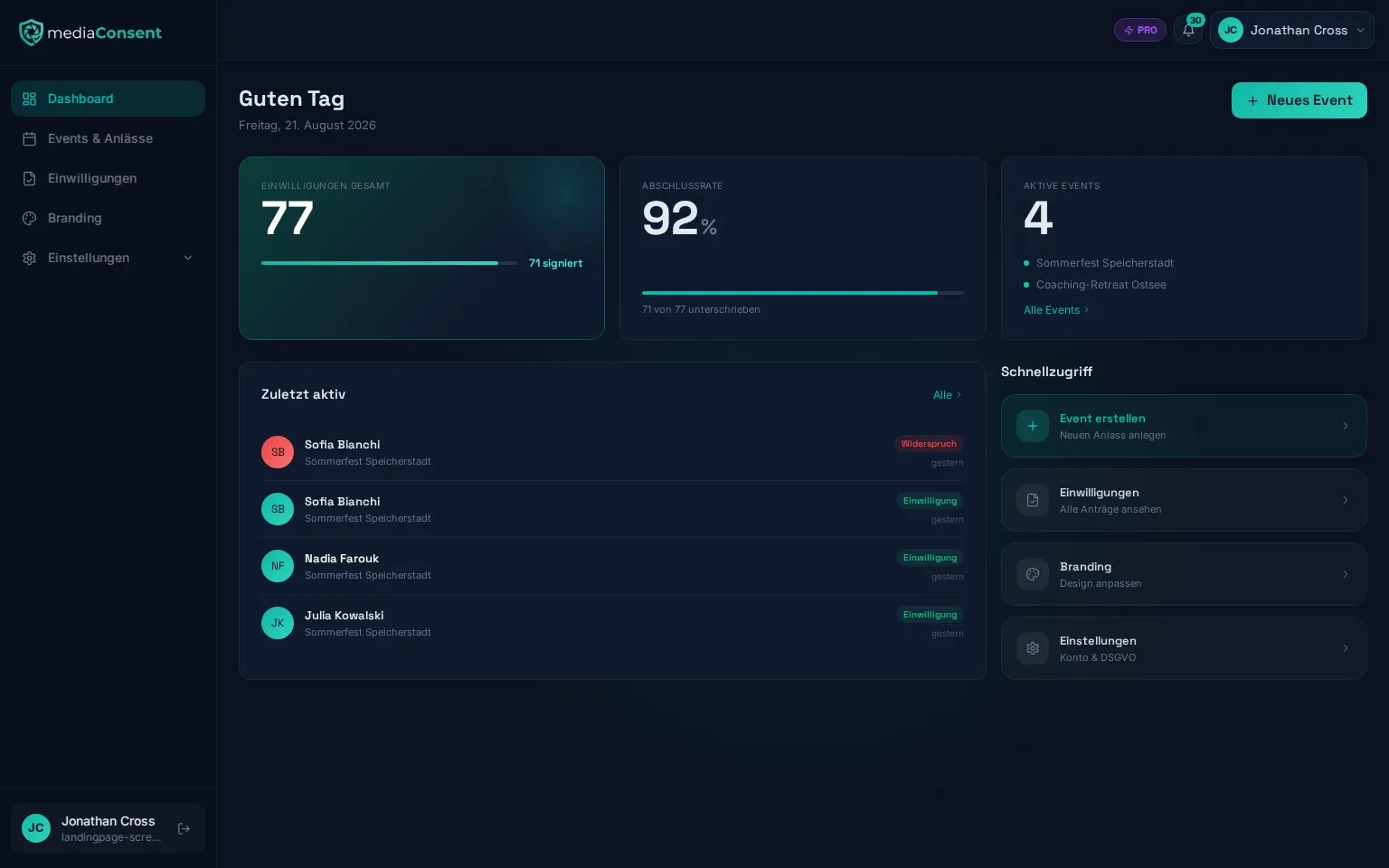Click the JK avatar for Julia Kowalski

pyautogui.click(x=278, y=623)
